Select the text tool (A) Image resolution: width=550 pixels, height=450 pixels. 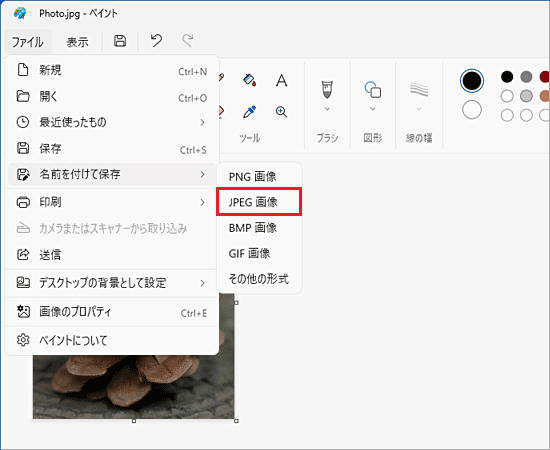281,80
